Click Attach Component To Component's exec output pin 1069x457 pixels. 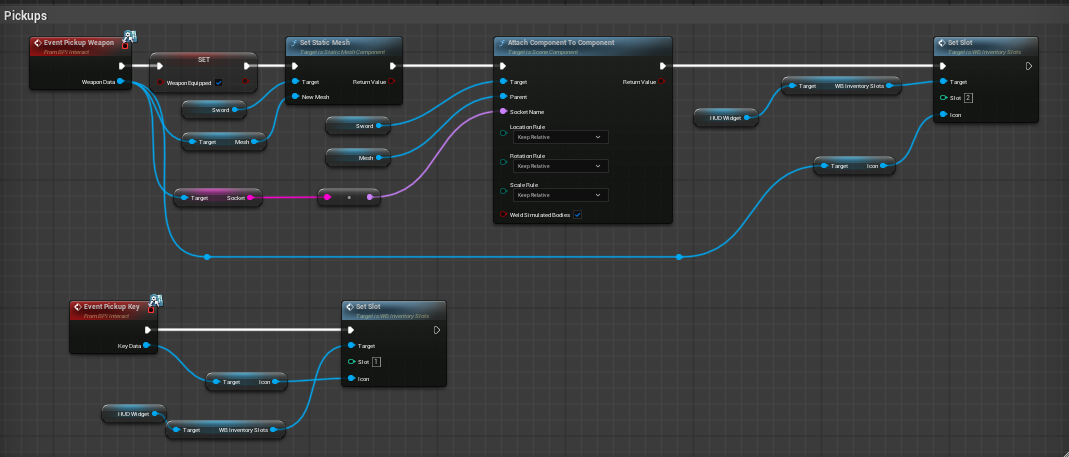point(663,66)
